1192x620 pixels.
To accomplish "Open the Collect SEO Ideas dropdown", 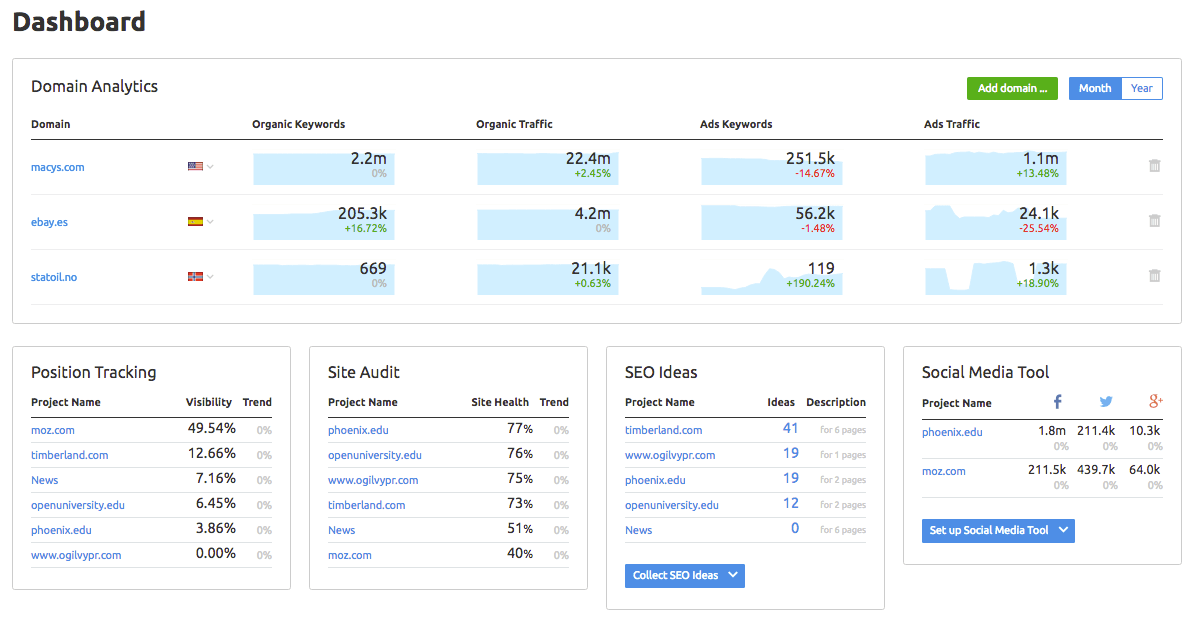I will (684, 575).
